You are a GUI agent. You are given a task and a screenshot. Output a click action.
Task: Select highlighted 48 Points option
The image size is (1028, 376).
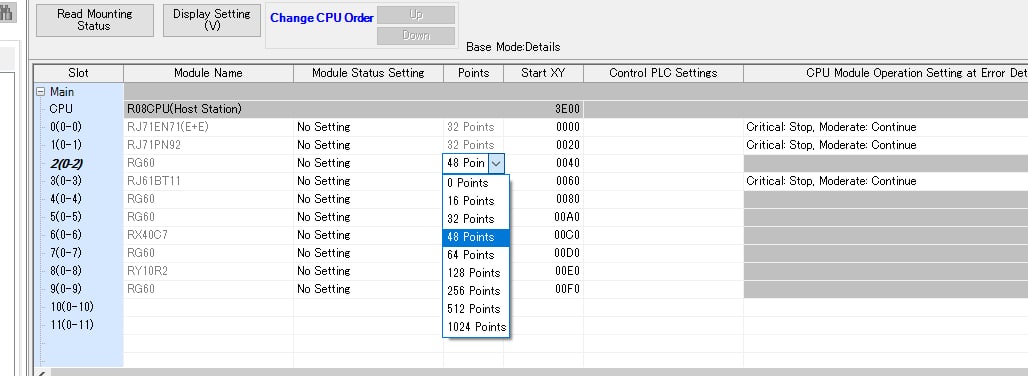[x=476, y=237]
